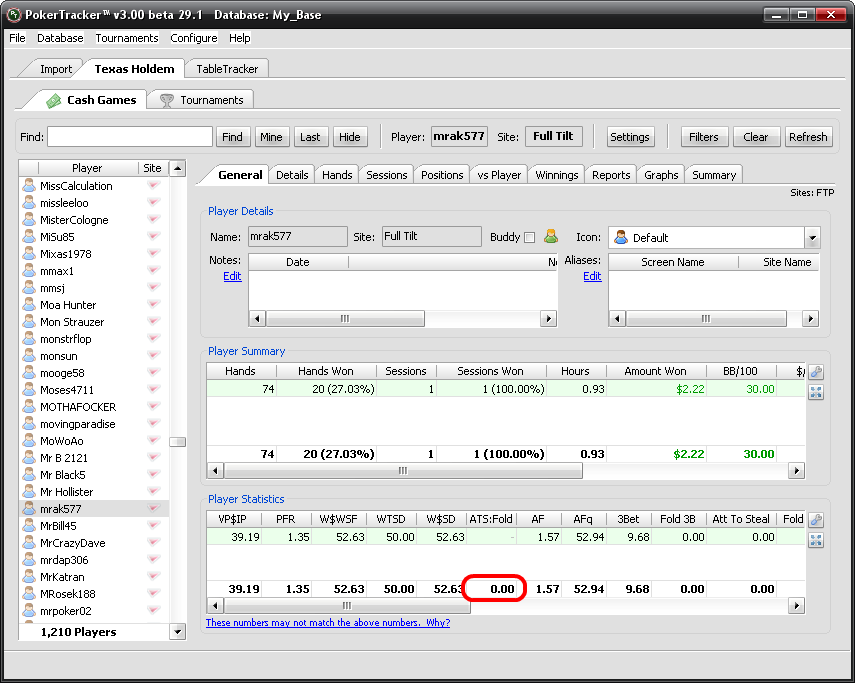Select player mrpoker02 in the list
Image resolution: width=855 pixels, height=683 pixels.
tap(95, 611)
